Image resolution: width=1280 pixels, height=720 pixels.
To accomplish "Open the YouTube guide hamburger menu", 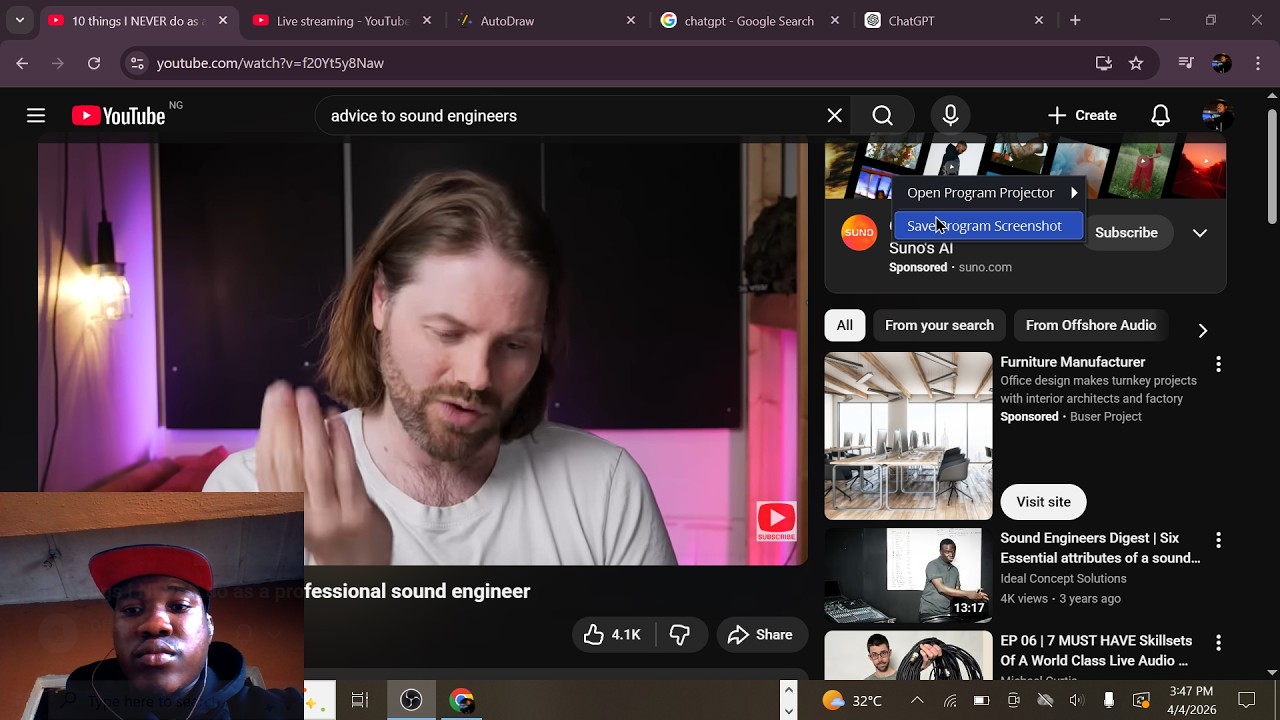I will (x=36, y=116).
